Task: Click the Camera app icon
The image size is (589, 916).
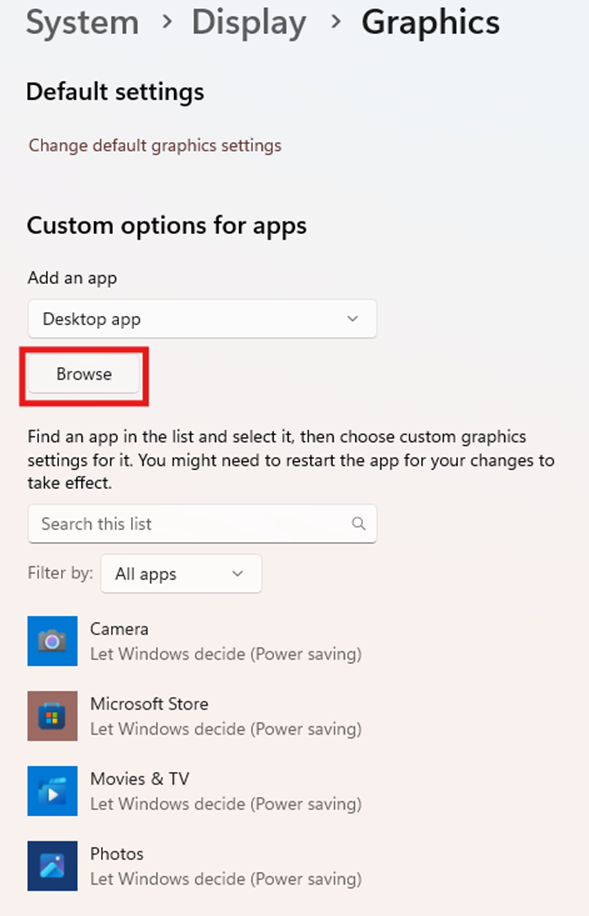Action: point(52,641)
